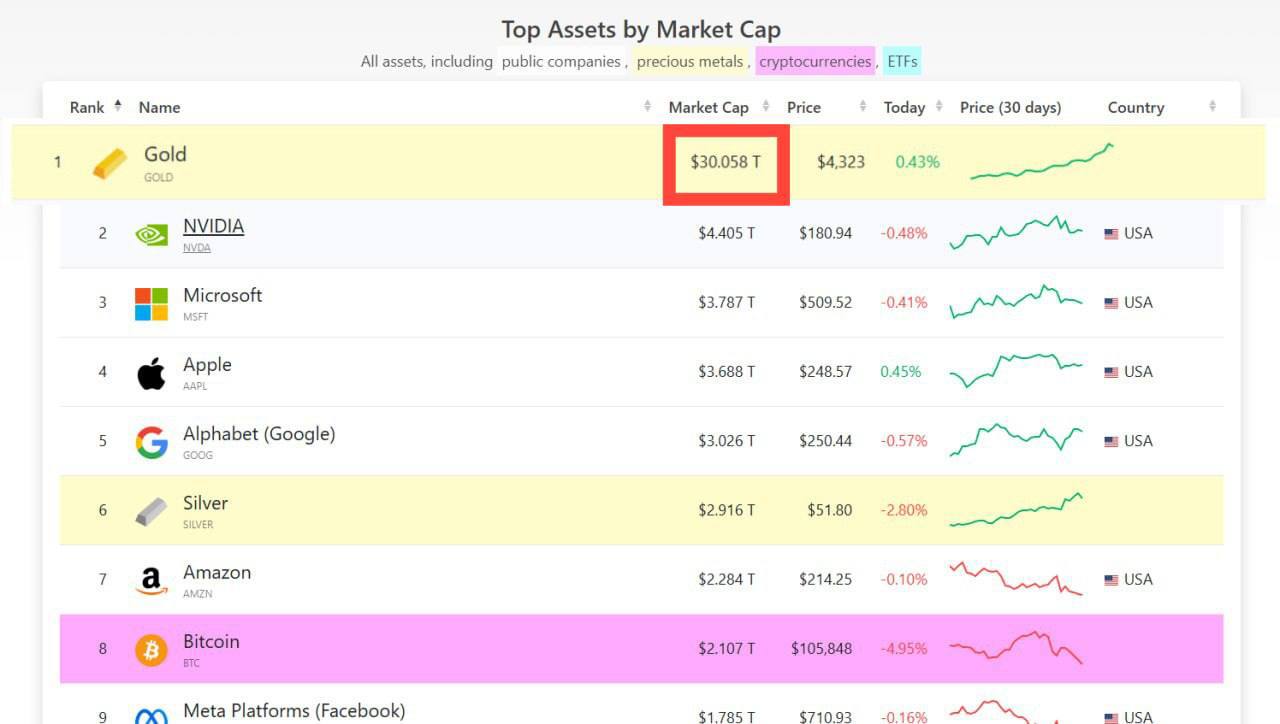Sort by Country column arrows
1280x724 pixels.
coord(1212,107)
